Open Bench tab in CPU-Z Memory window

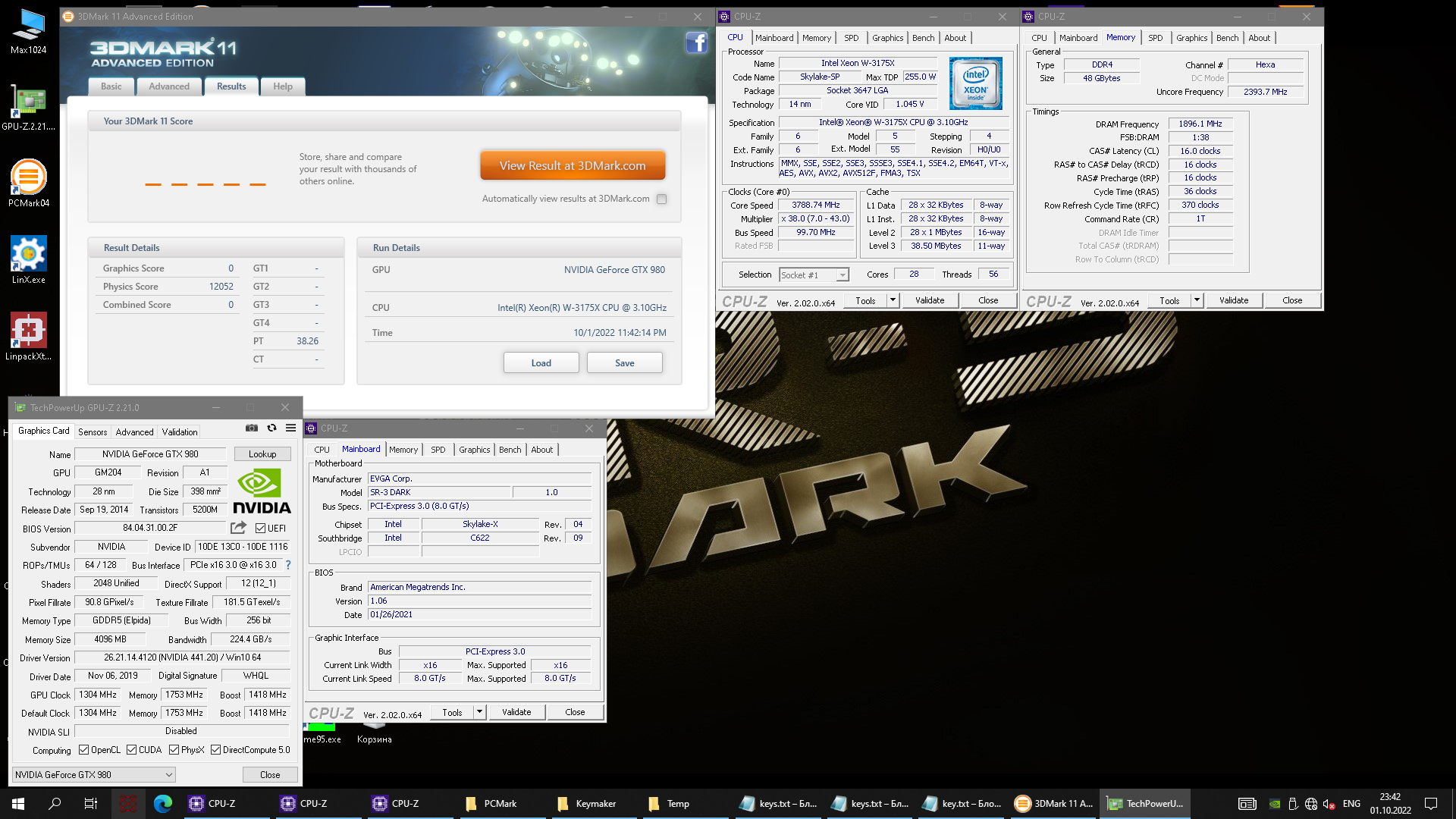pyautogui.click(x=1227, y=38)
